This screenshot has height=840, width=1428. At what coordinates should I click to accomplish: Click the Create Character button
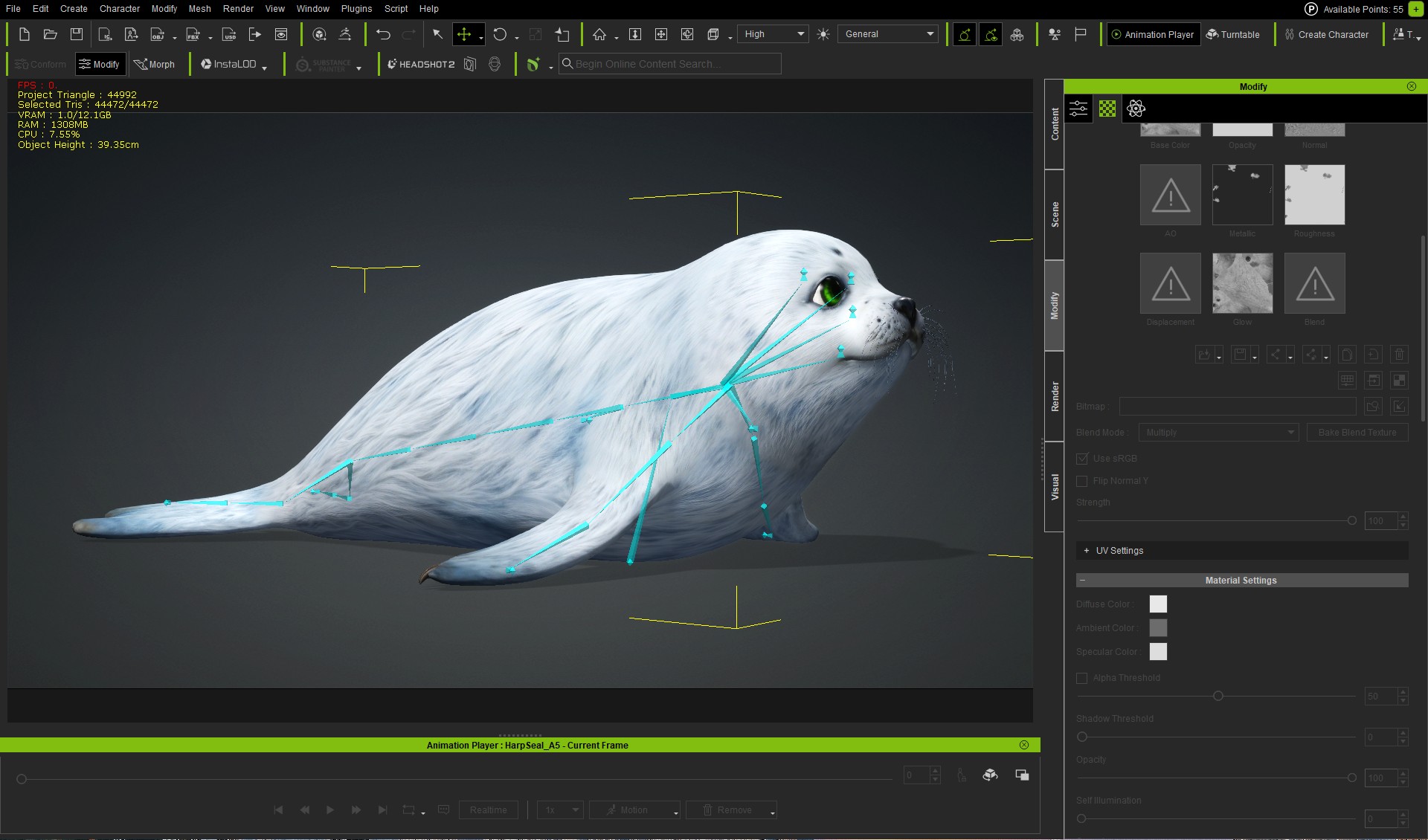coord(1328,34)
